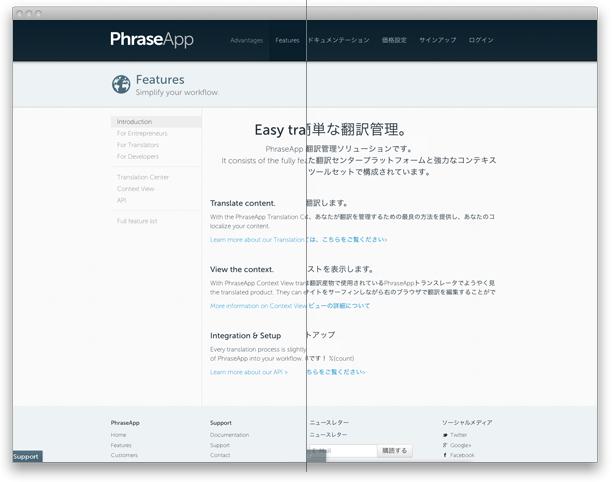Click the Support link under footer Support heading

pos(220,445)
